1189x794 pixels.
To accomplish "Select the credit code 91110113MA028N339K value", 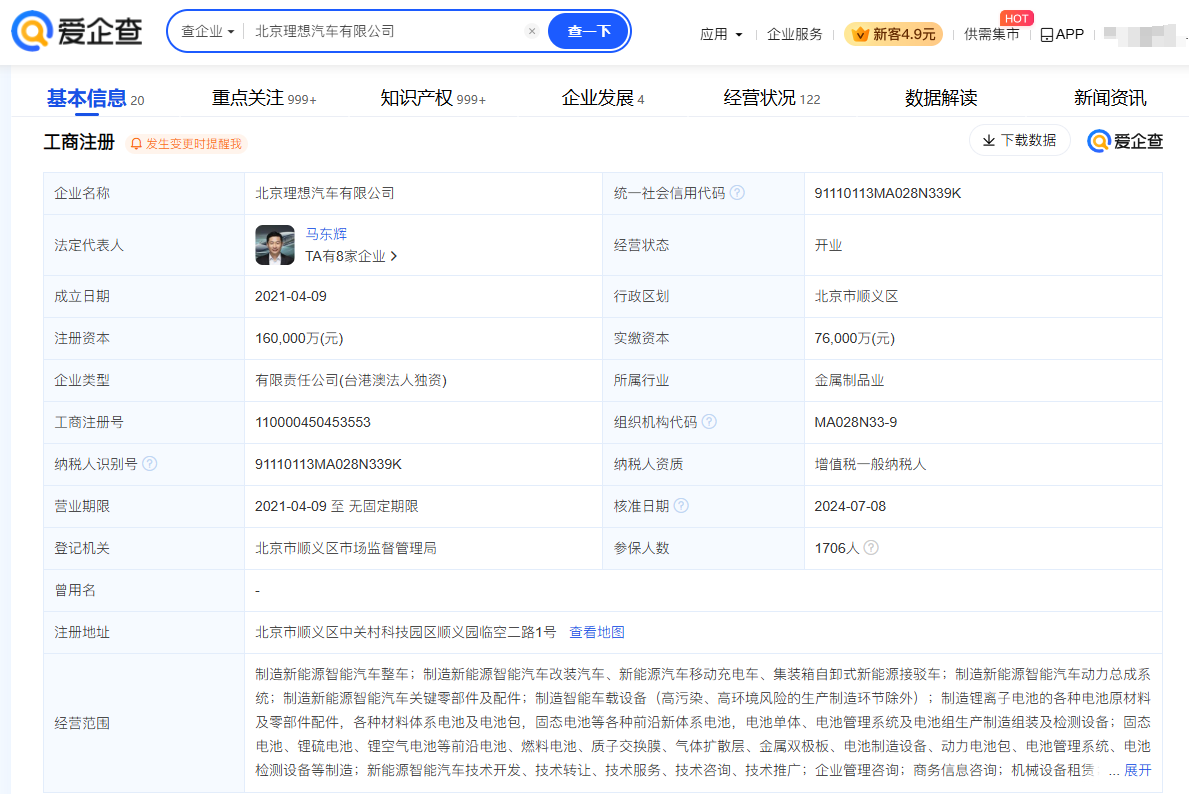I will pyautogui.click(x=887, y=193).
